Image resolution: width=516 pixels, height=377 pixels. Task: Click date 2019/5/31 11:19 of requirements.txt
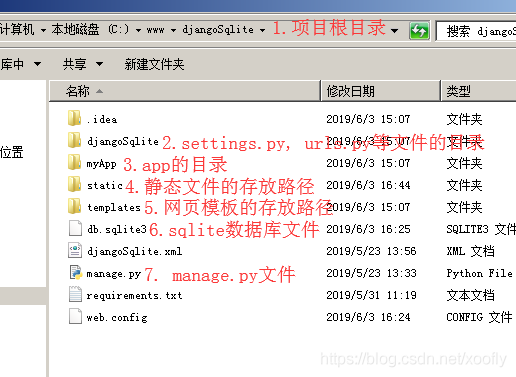[371, 295]
